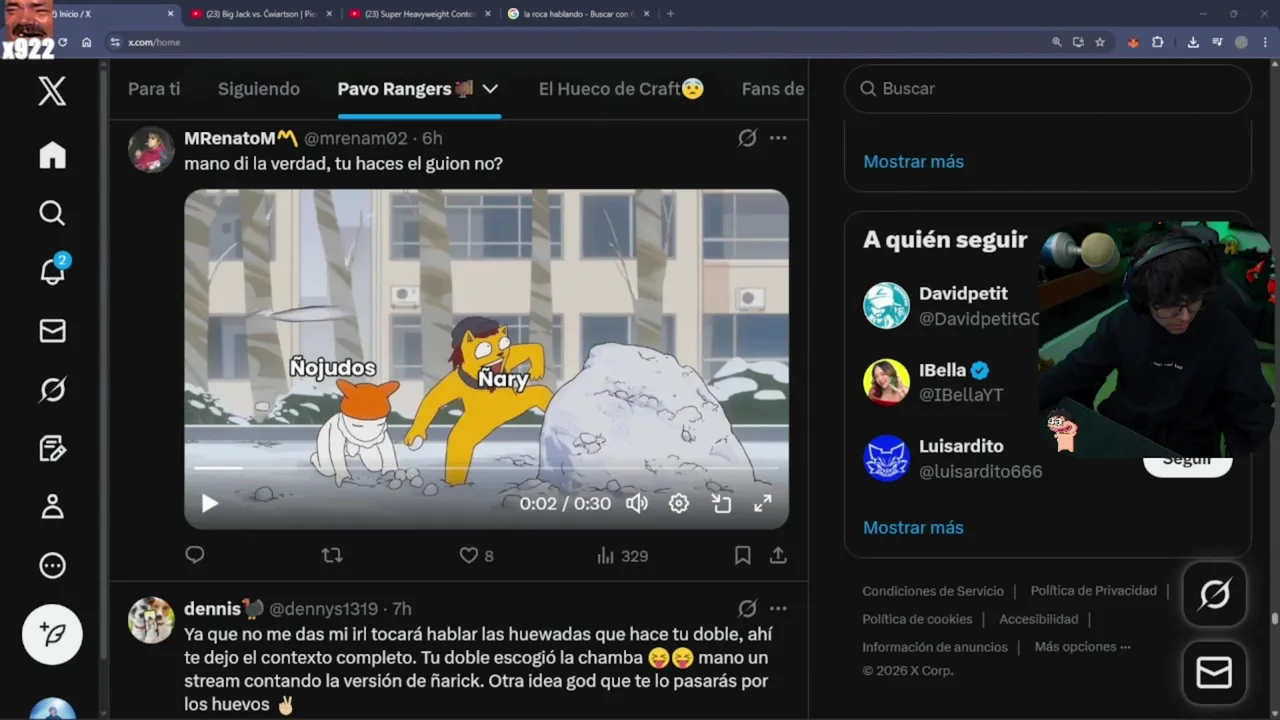Click the @mrenam02 handle

[x=355, y=138]
